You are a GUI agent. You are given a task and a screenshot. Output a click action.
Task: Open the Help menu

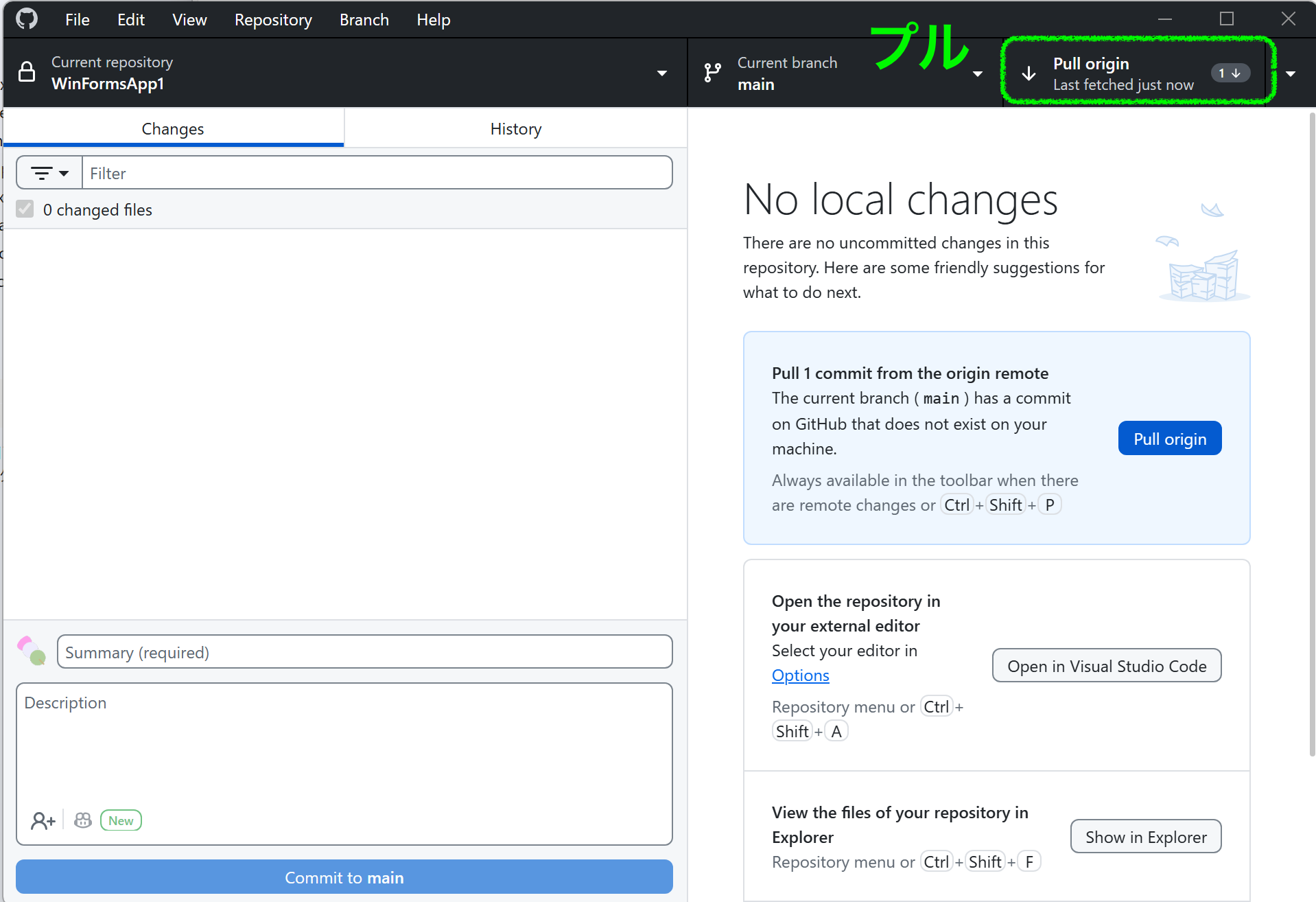tap(434, 20)
